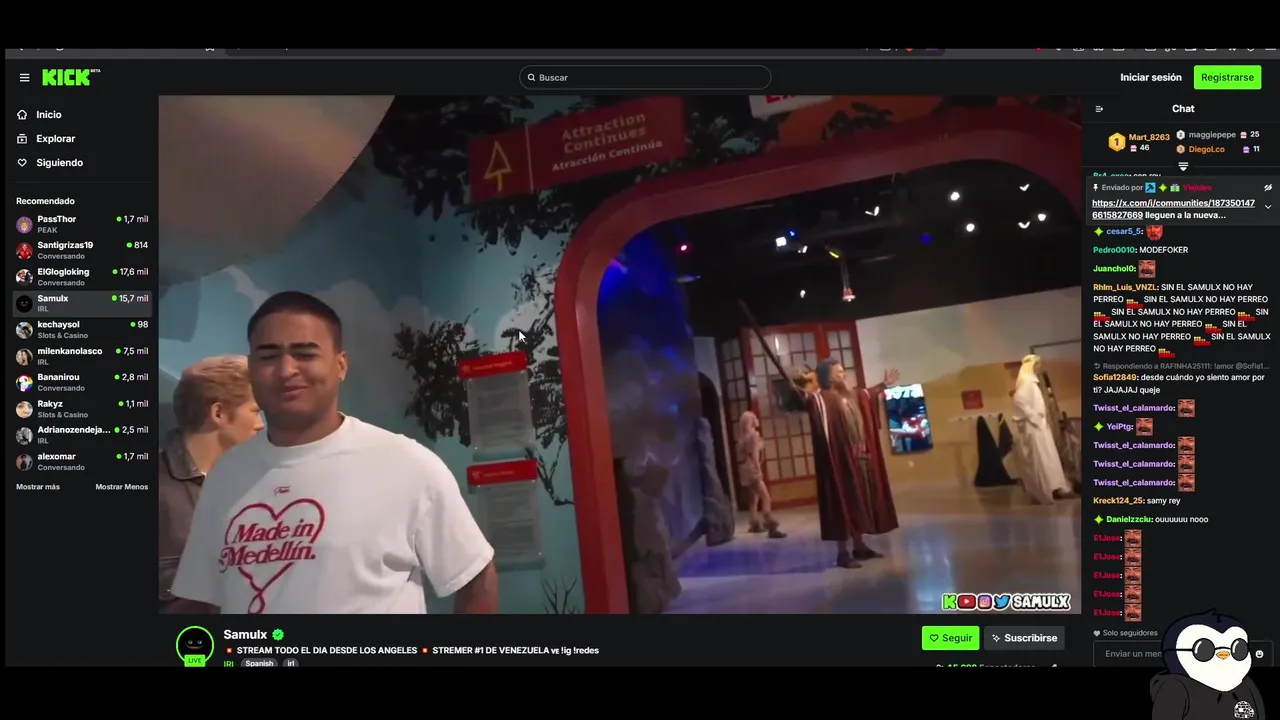Collapse the chat panel icon
1280x720 pixels.
pyautogui.click(x=1099, y=109)
